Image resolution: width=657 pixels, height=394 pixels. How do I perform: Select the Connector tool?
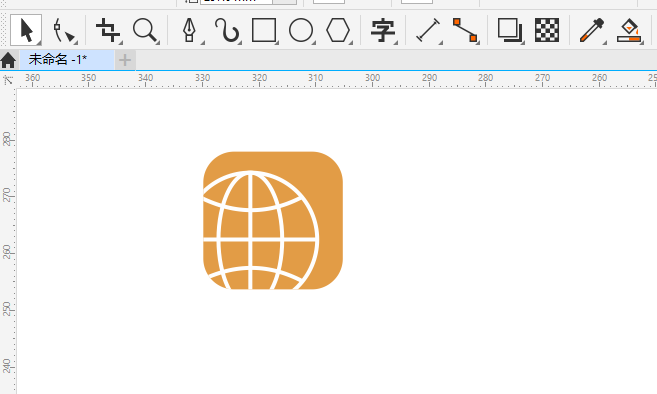465,30
